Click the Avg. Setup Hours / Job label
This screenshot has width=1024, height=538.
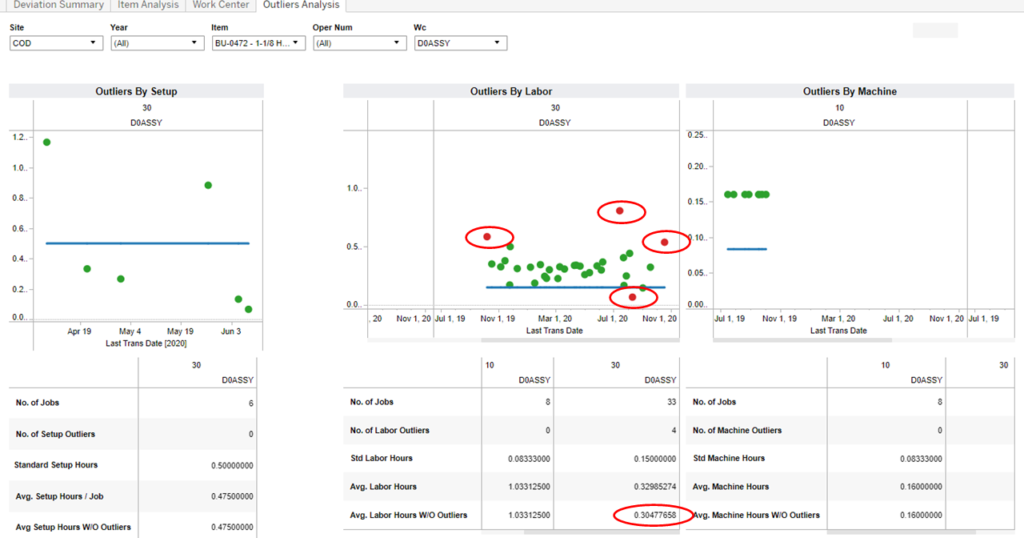59,496
